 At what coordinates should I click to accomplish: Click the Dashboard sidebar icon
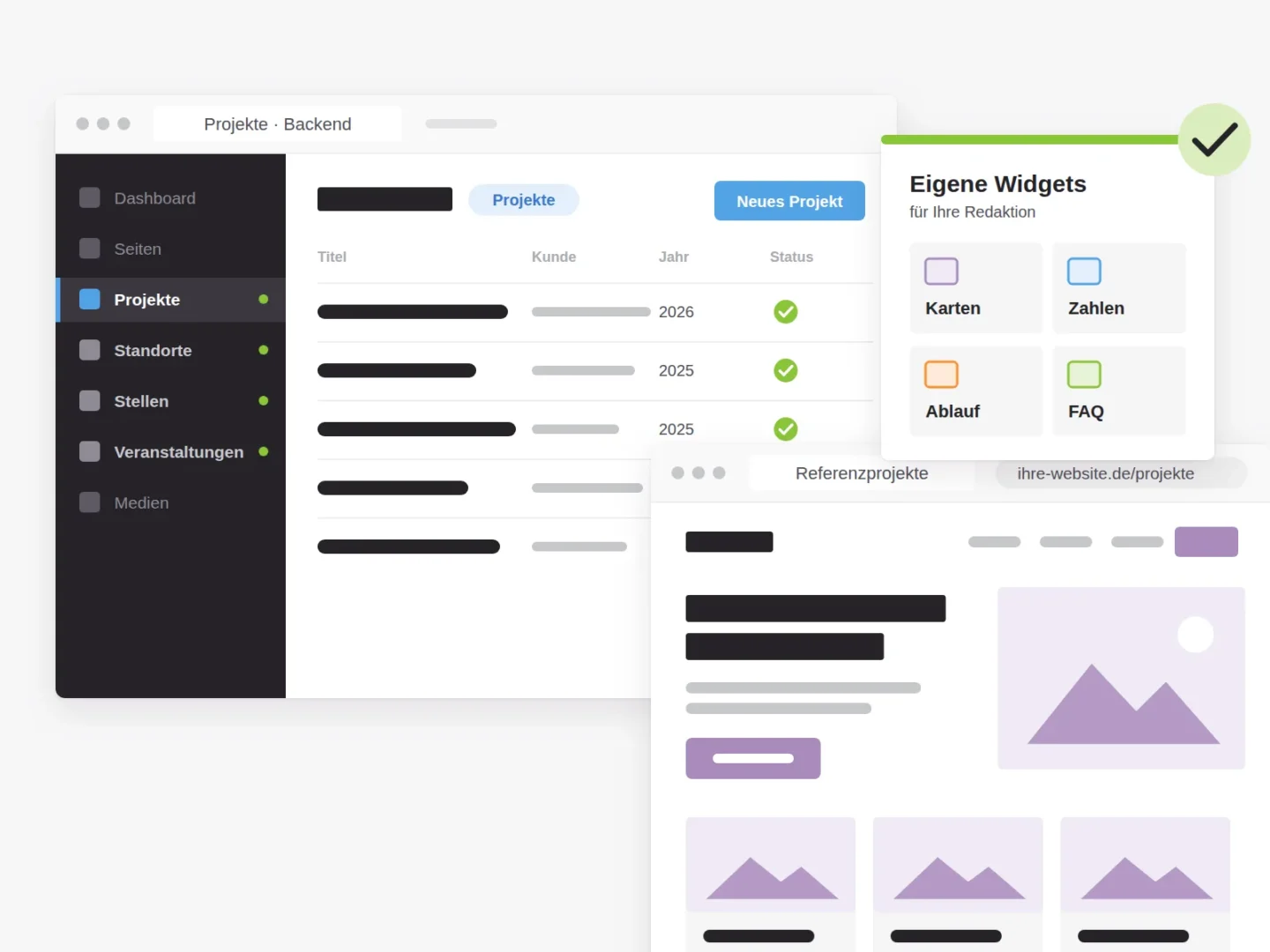[89, 198]
